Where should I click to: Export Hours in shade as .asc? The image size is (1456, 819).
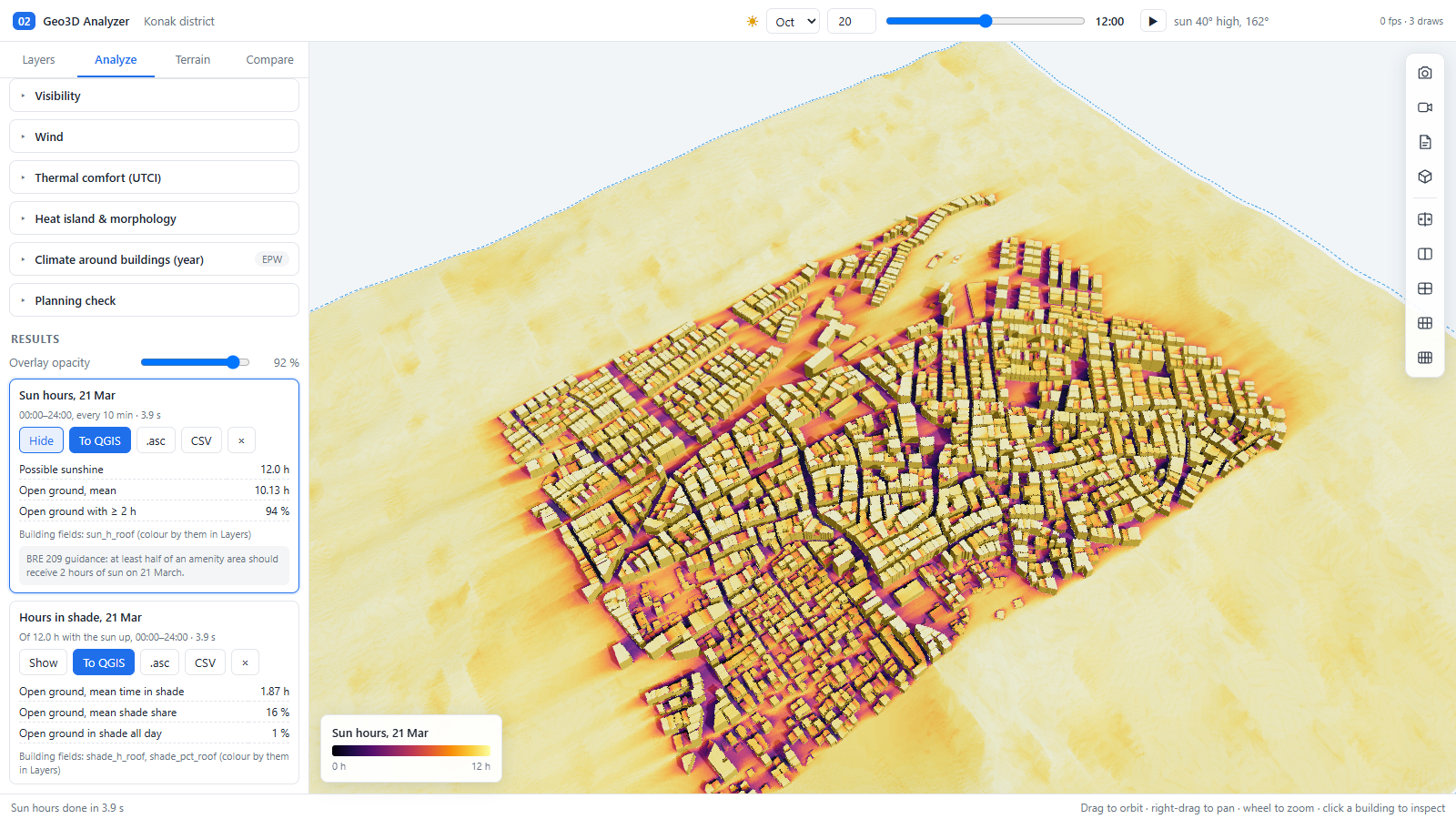(x=160, y=662)
